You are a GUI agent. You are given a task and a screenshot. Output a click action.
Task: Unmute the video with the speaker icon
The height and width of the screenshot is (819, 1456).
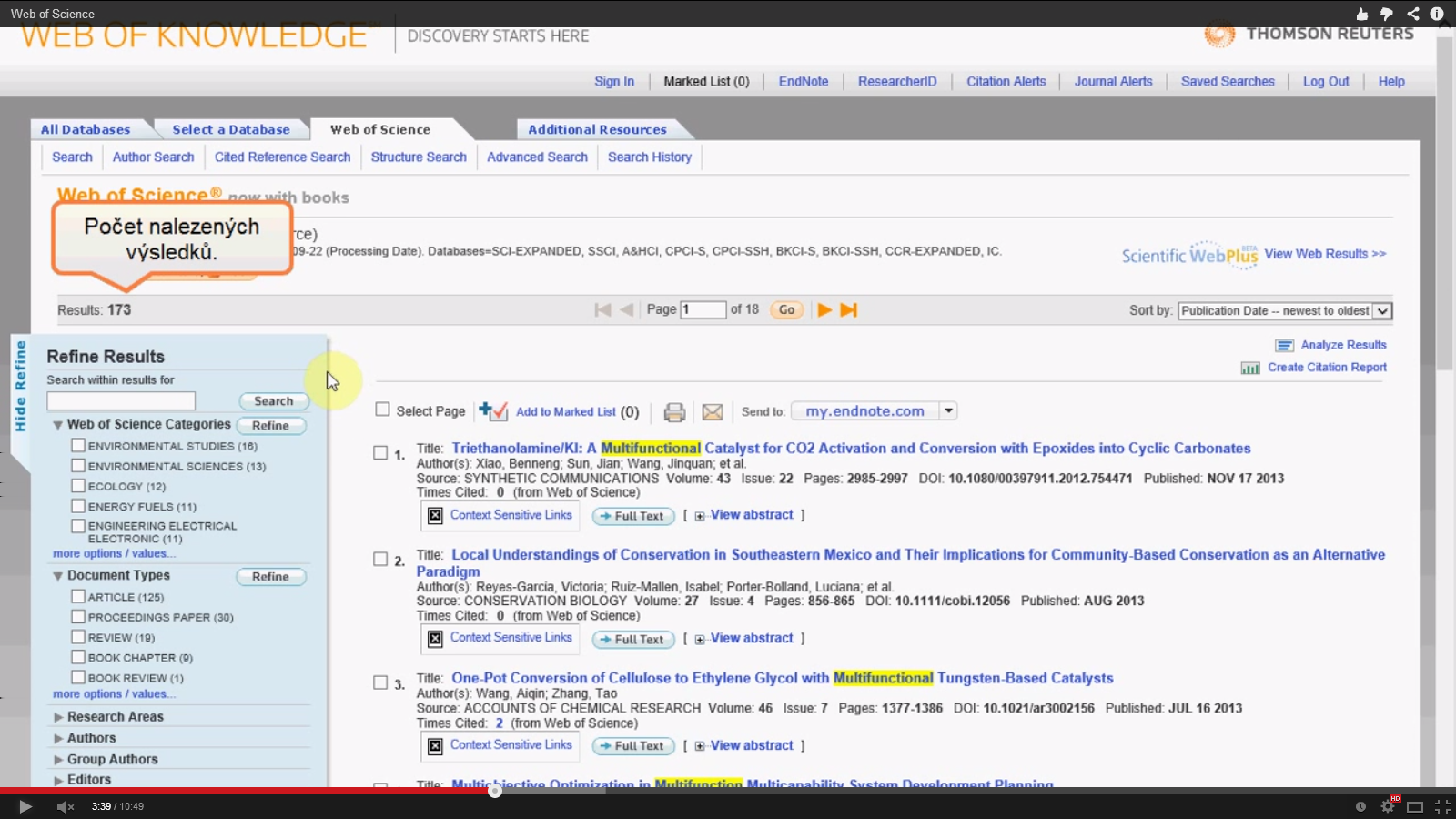point(65,806)
